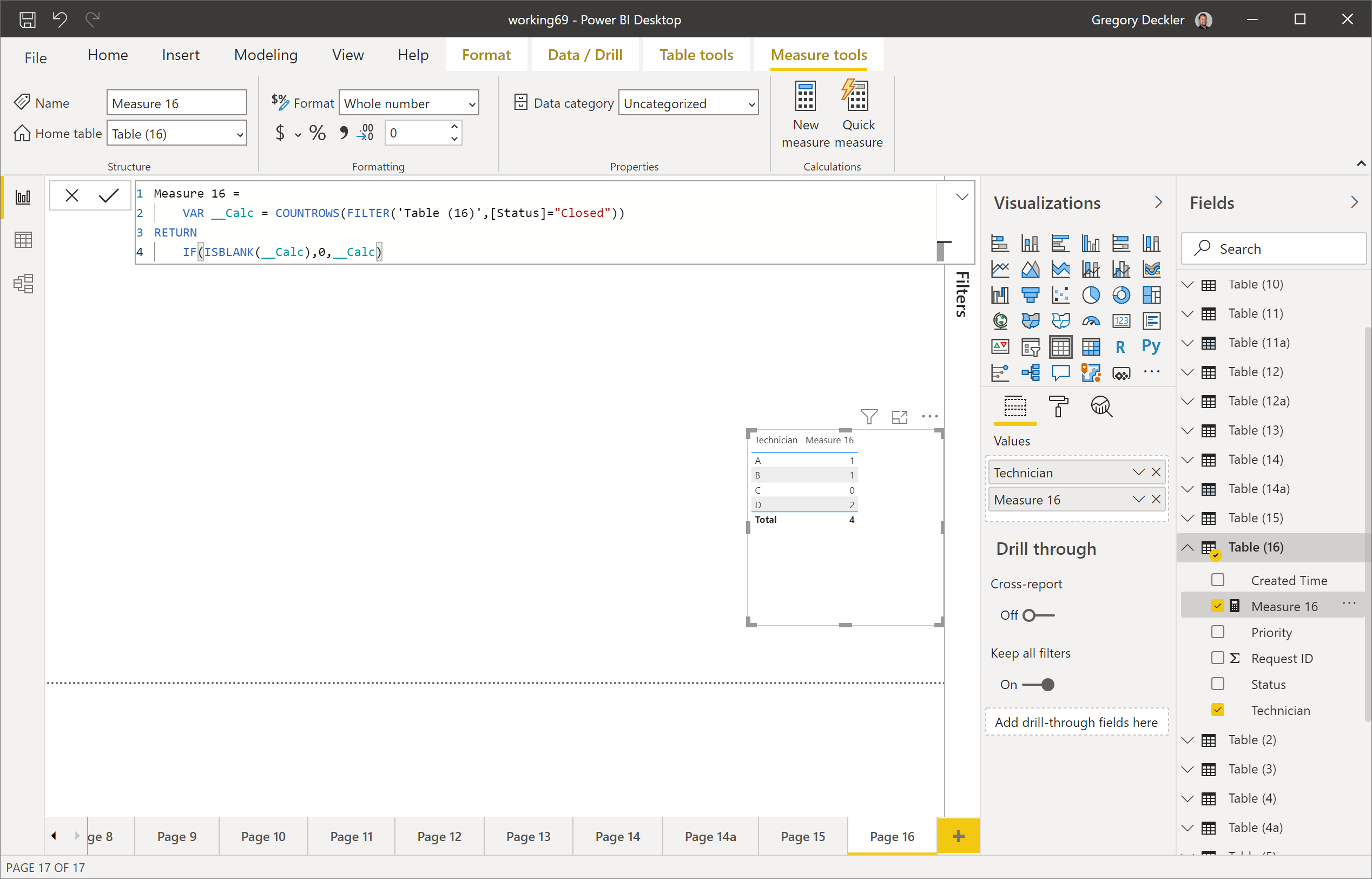
Task: Apply percentage format to the measure
Action: coord(317,133)
